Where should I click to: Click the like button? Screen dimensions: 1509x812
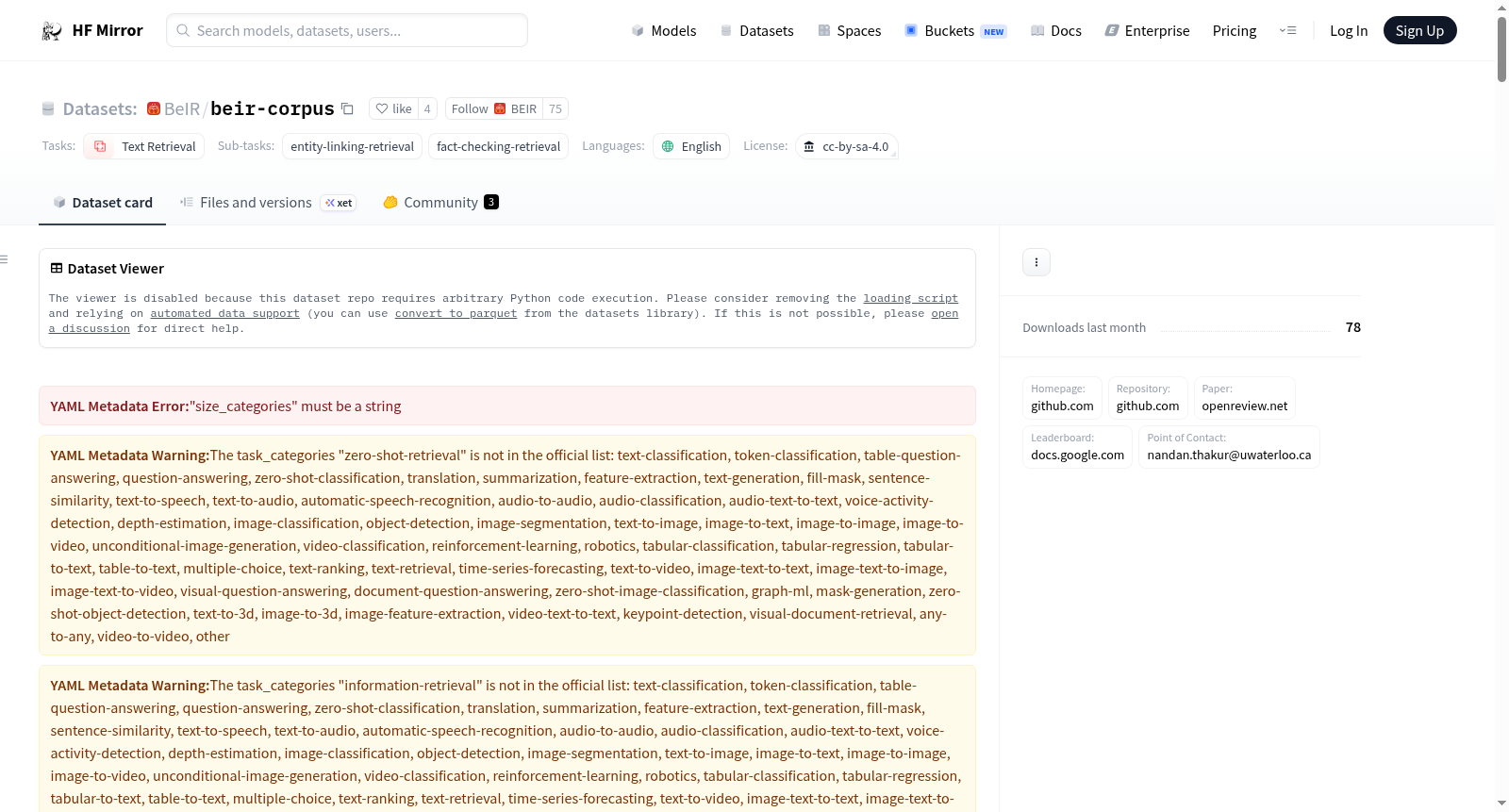click(393, 108)
